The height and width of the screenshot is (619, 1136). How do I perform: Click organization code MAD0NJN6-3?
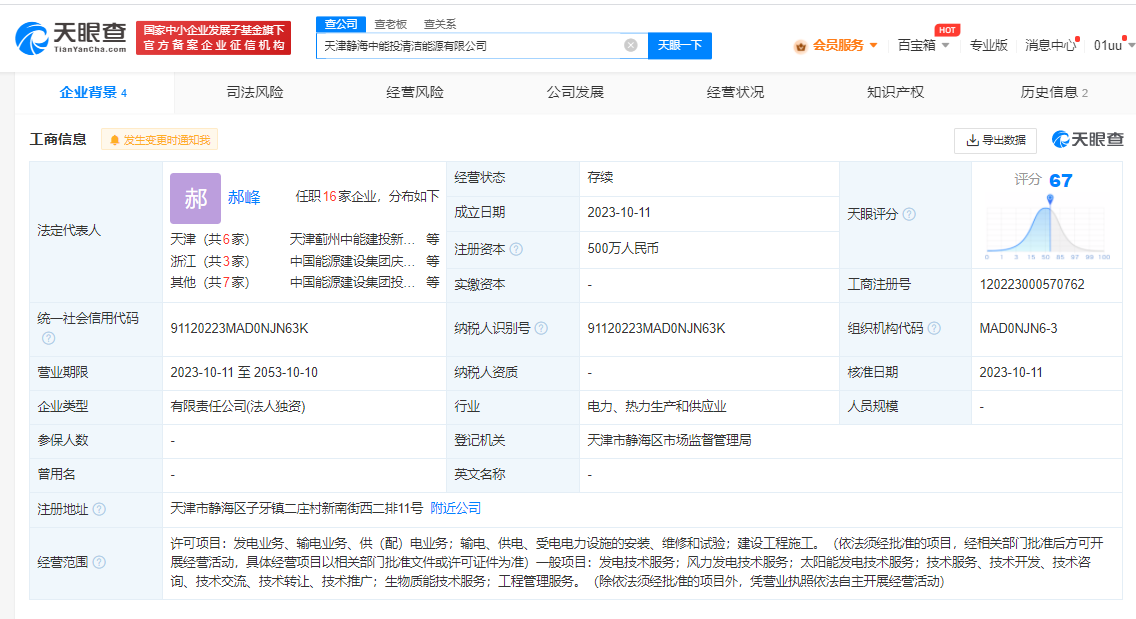1019,328
